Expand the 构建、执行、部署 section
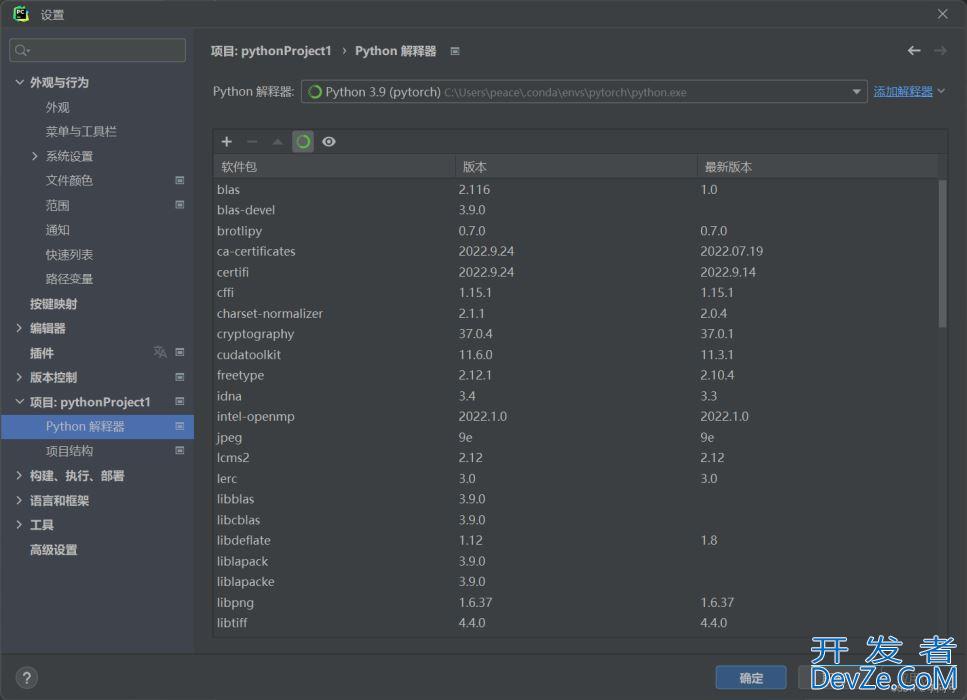The image size is (967, 700). [x=19, y=476]
